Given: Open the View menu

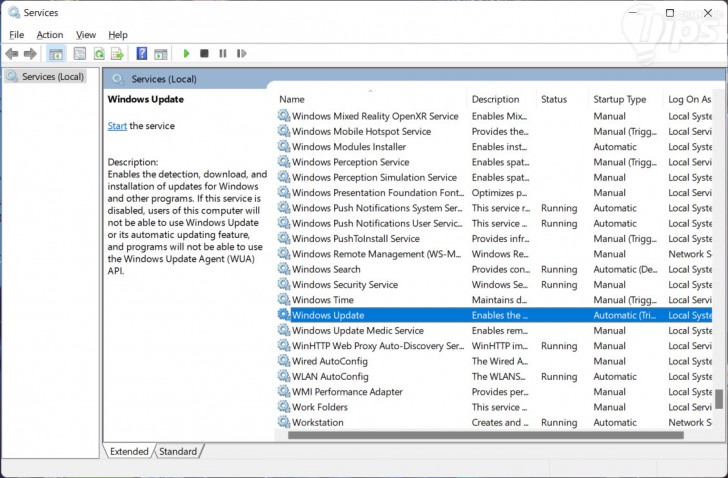Looking at the screenshot, I should point(86,35).
